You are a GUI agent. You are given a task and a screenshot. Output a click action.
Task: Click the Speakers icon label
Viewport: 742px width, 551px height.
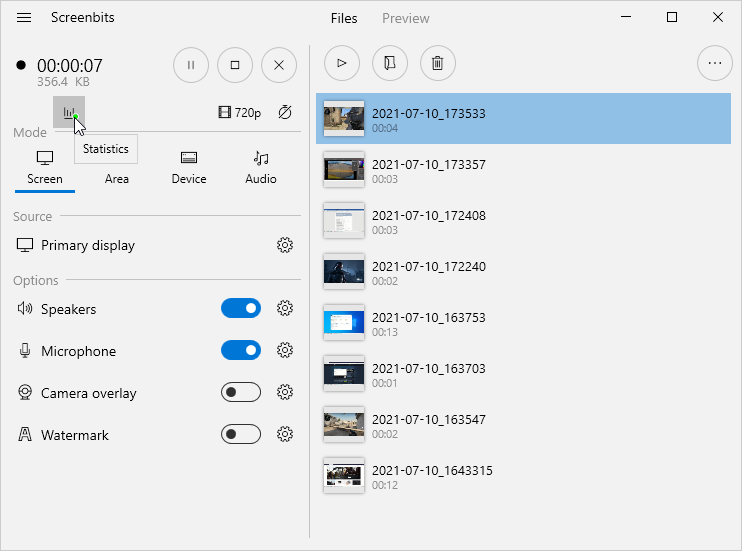pos(25,309)
